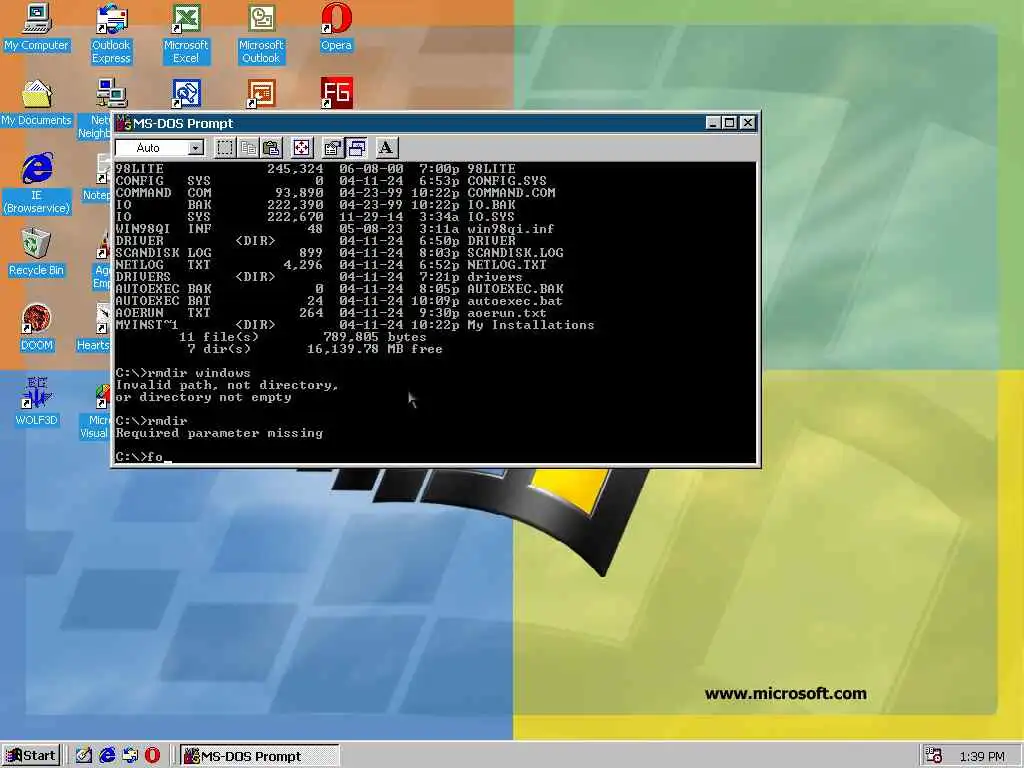Click Show Desktop in Quick Launch
This screenshot has height=768, width=1024.
[x=84, y=756]
